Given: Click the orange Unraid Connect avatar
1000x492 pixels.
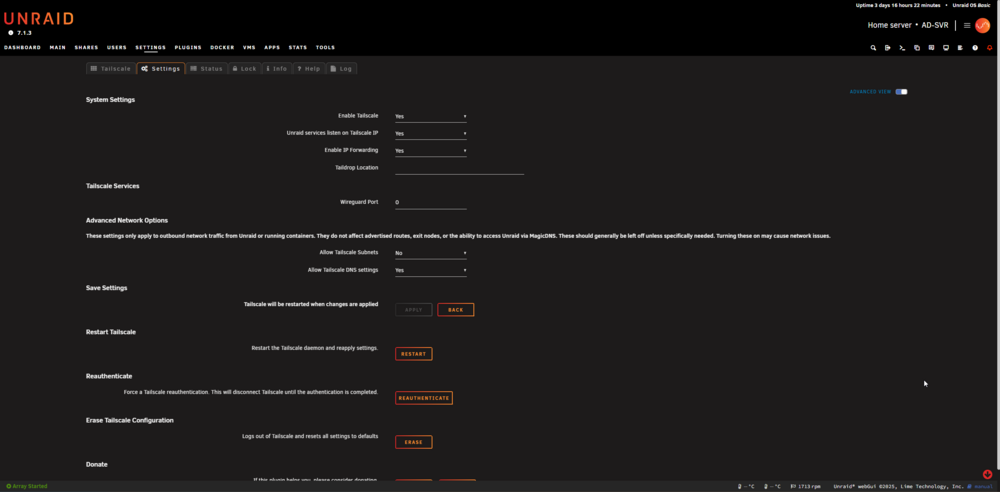Looking at the screenshot, I should (x=983, y=26).
